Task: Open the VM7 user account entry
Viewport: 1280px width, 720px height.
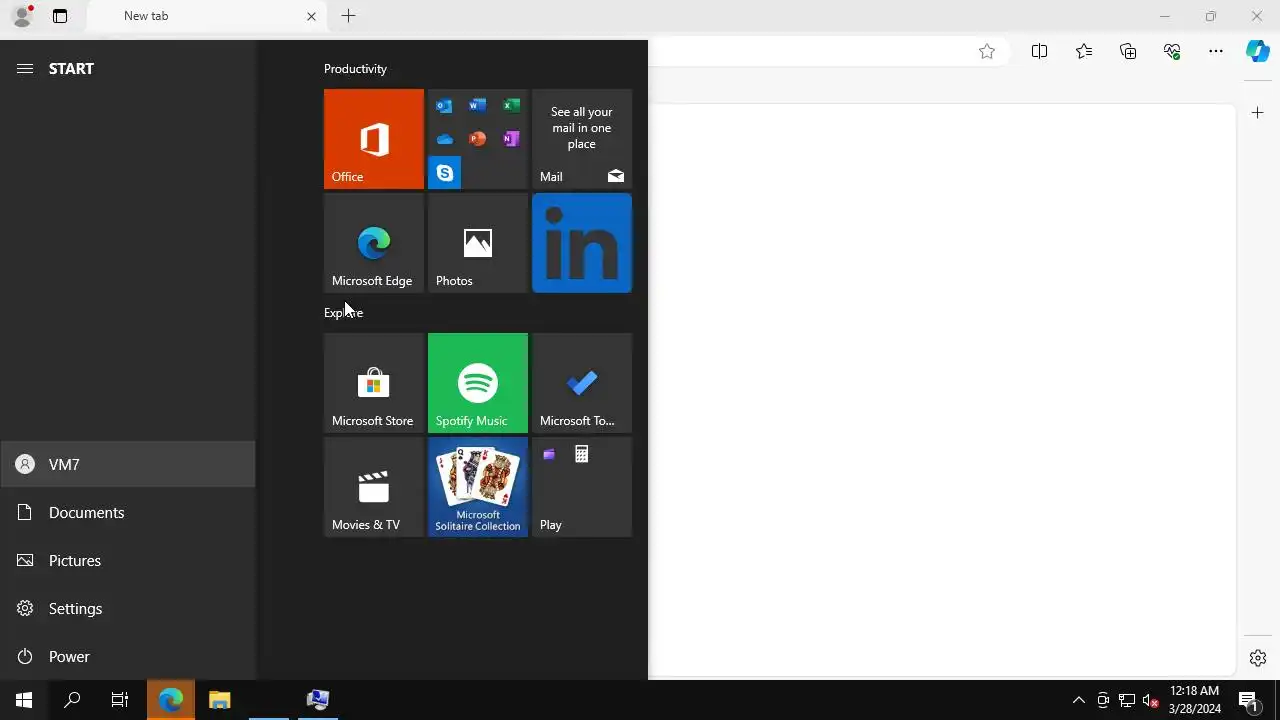Action: coord(128,464)
